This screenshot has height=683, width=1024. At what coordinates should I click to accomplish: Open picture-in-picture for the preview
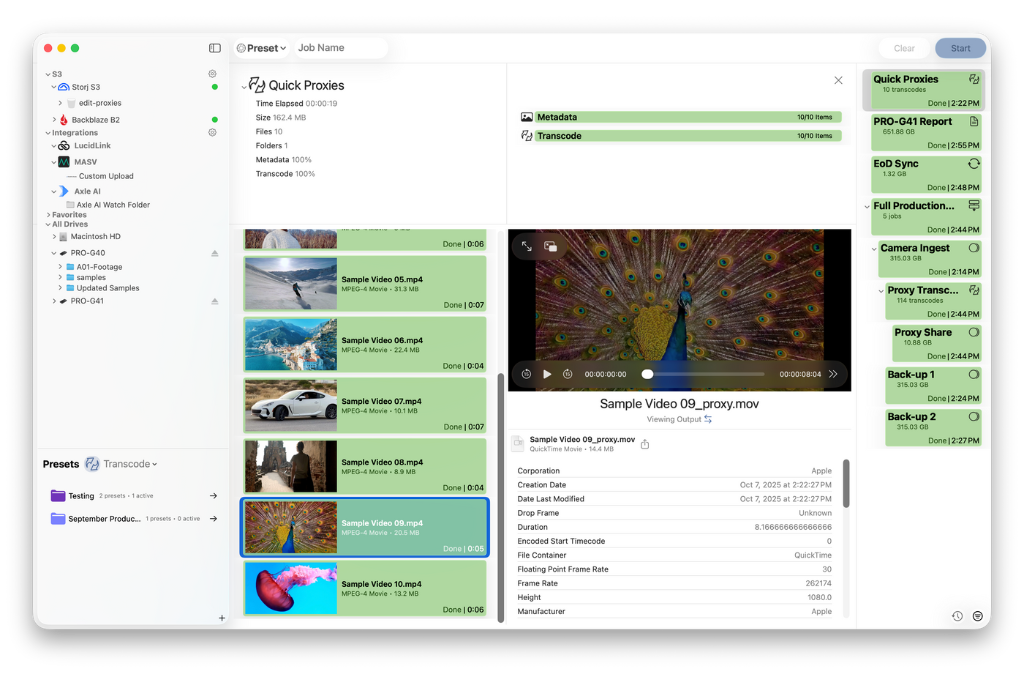(551, 246)
